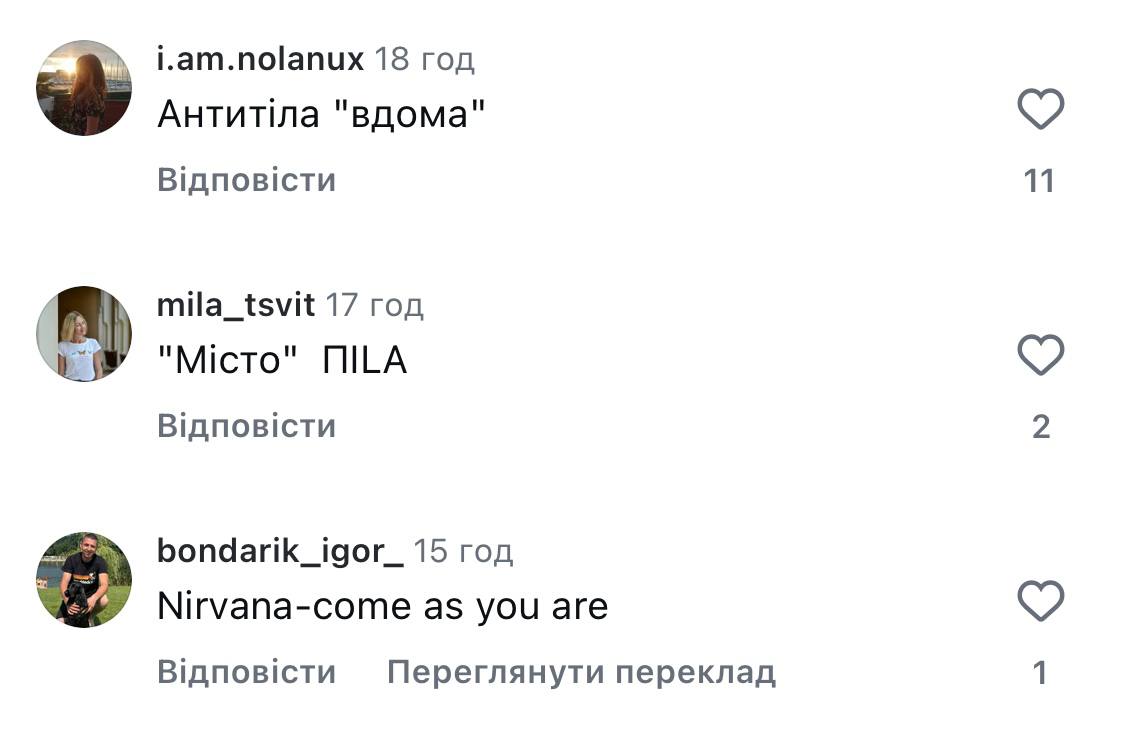
Task: View the 1 like on the bondarik_igor_ comment
Action: 1040,673
